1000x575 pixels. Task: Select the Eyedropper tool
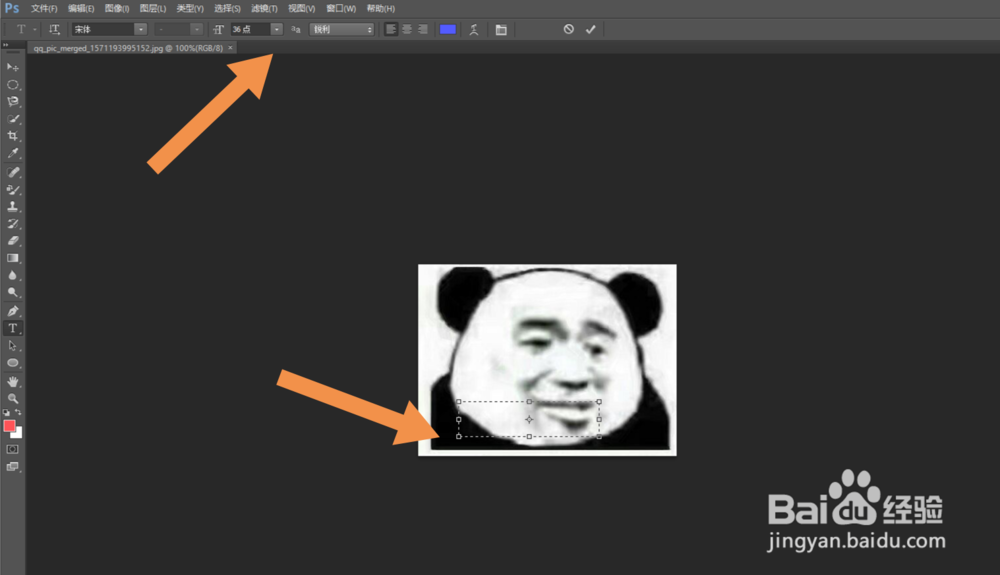12,153
